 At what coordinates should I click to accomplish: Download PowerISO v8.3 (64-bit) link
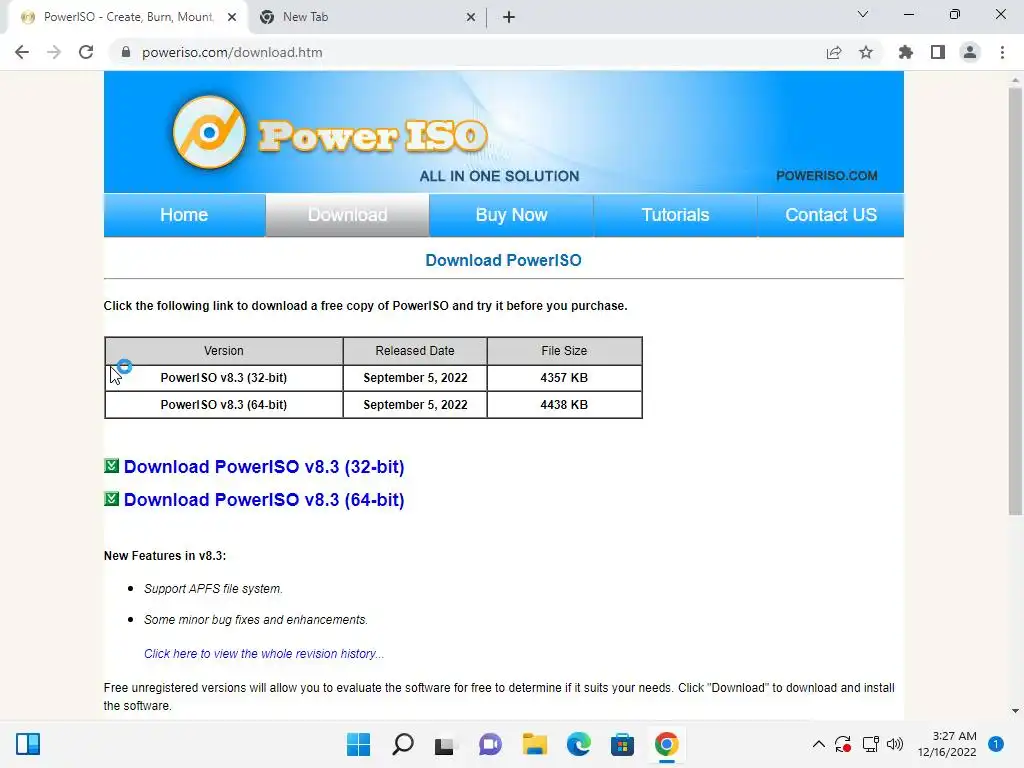[x=264, y=500]
